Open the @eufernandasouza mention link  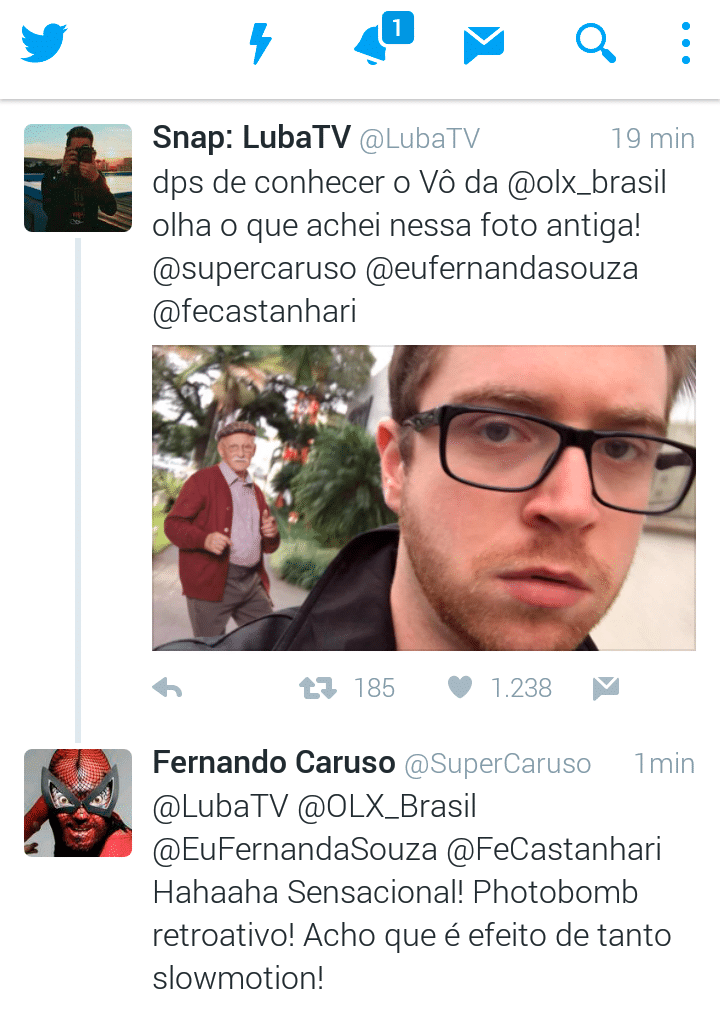click(x=502, y=269)
